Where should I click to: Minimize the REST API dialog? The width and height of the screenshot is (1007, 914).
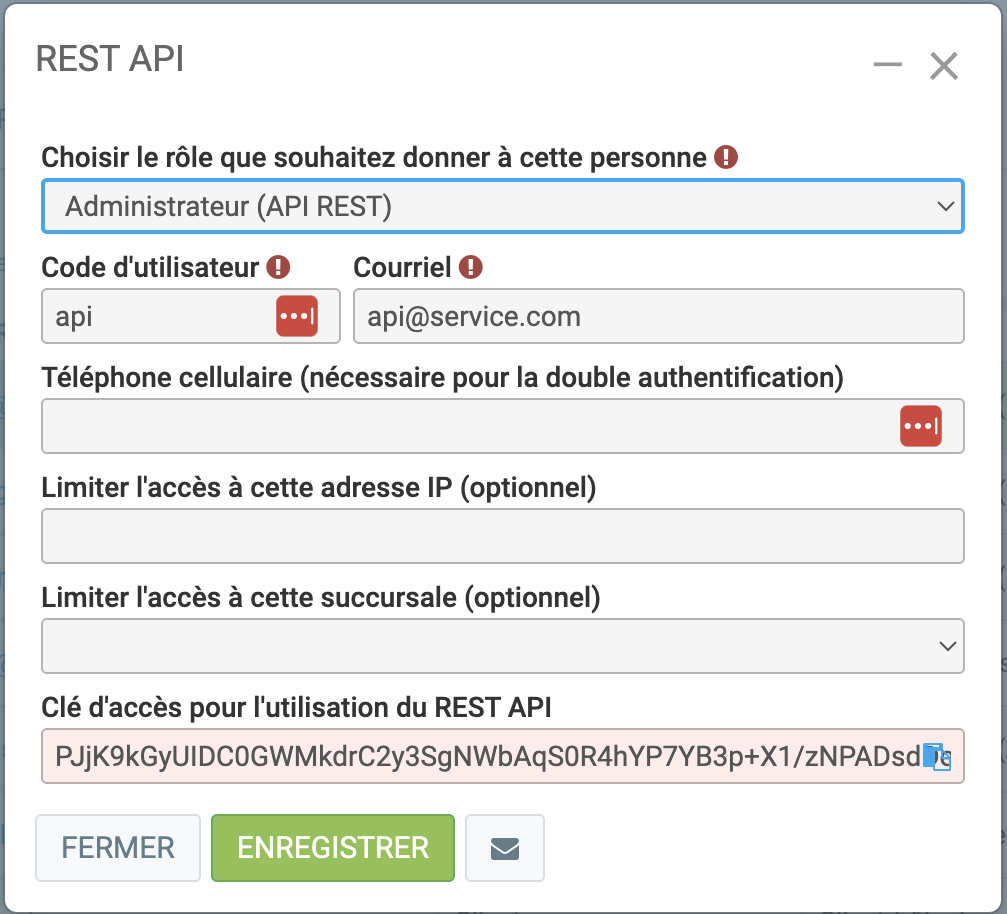click(x=887, y=66)
